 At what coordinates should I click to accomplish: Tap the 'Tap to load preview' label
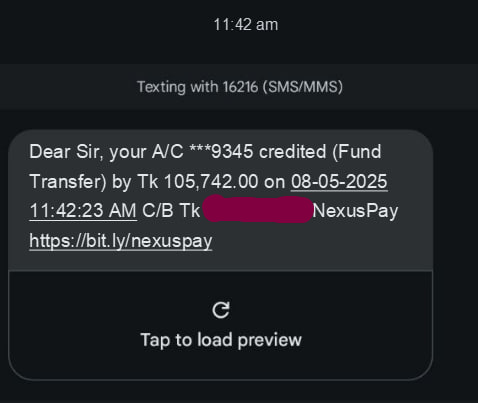[x=221, y=340]
